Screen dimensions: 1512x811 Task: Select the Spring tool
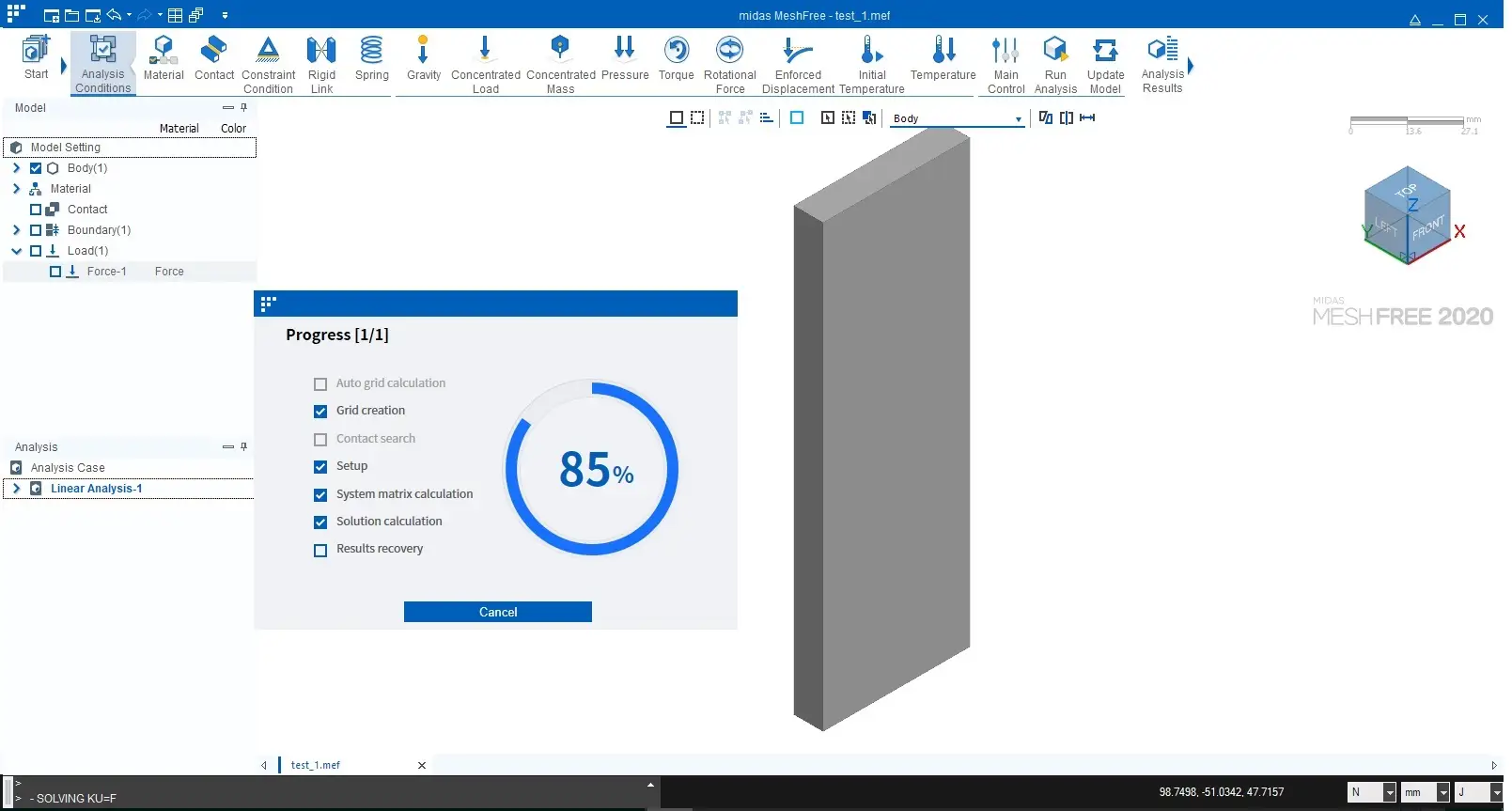click(x=372, y=57)
